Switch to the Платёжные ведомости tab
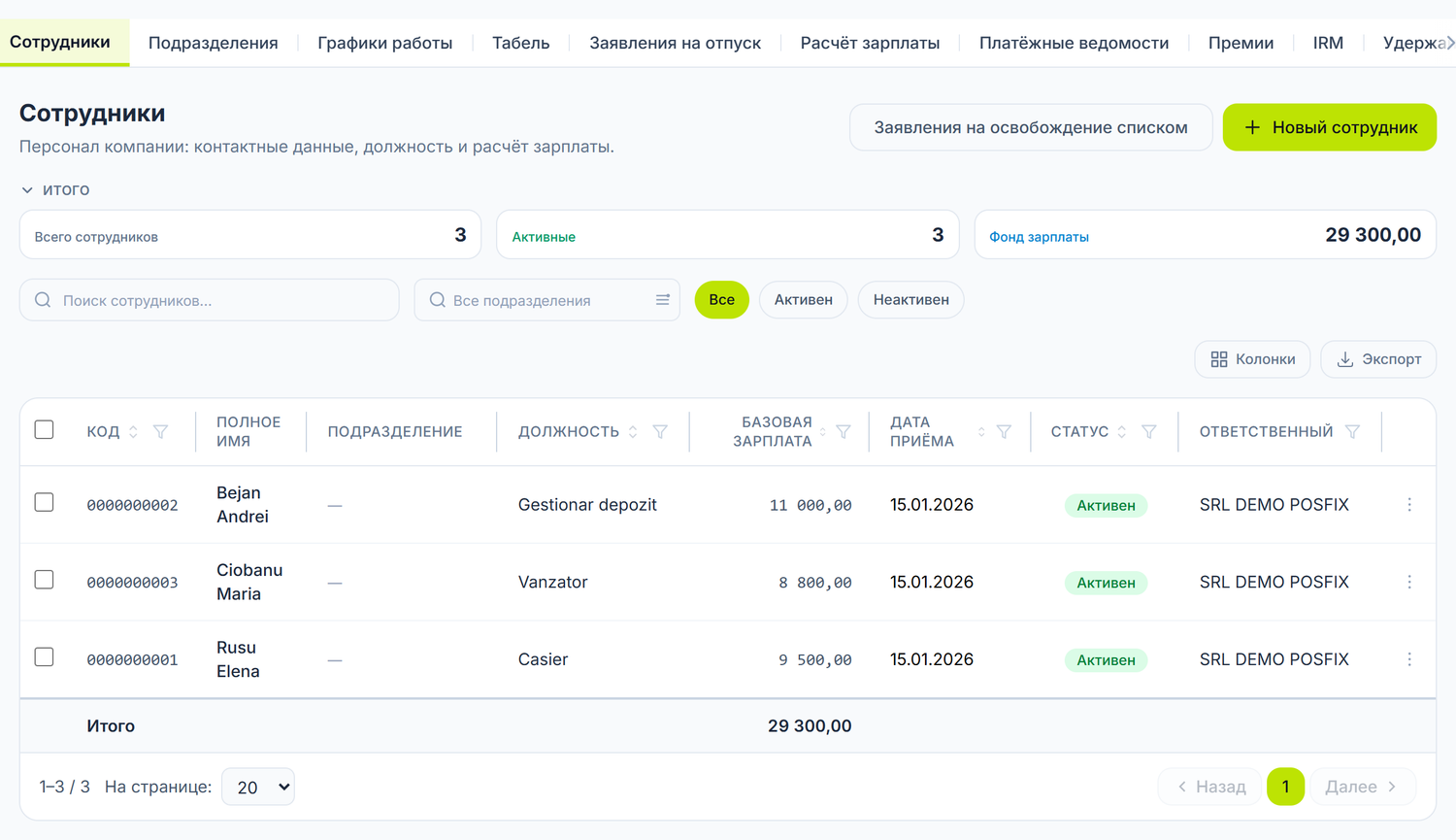Viewport: 1456px width, 840px height. (1074, 43)
